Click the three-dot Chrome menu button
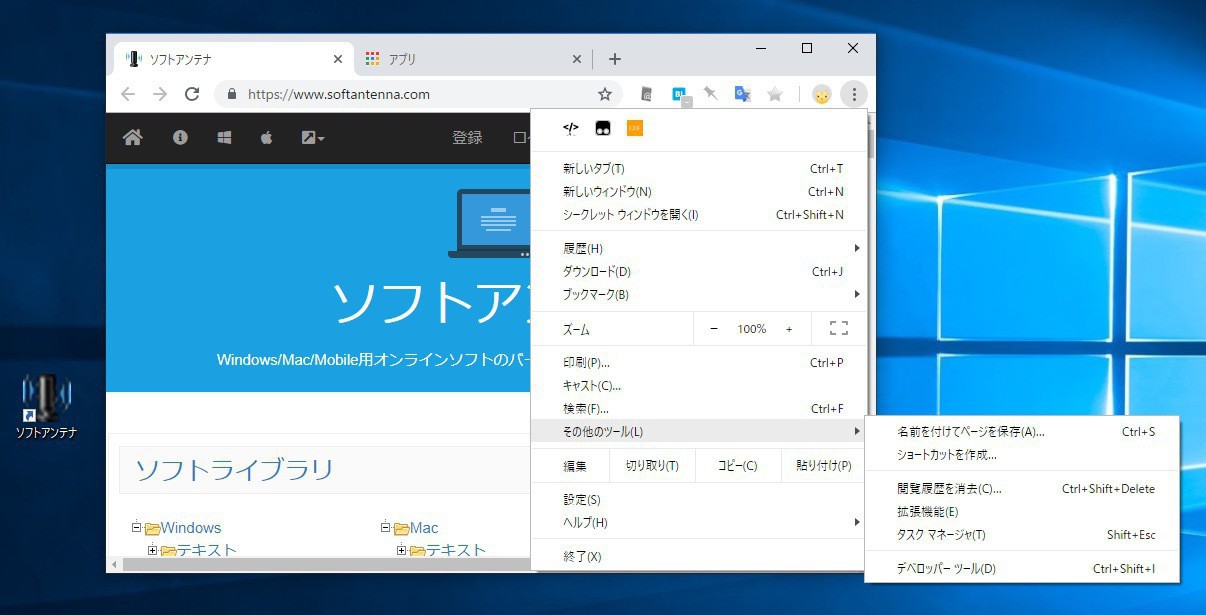This screenshot has width=1206, height=615. coord(854,95)
